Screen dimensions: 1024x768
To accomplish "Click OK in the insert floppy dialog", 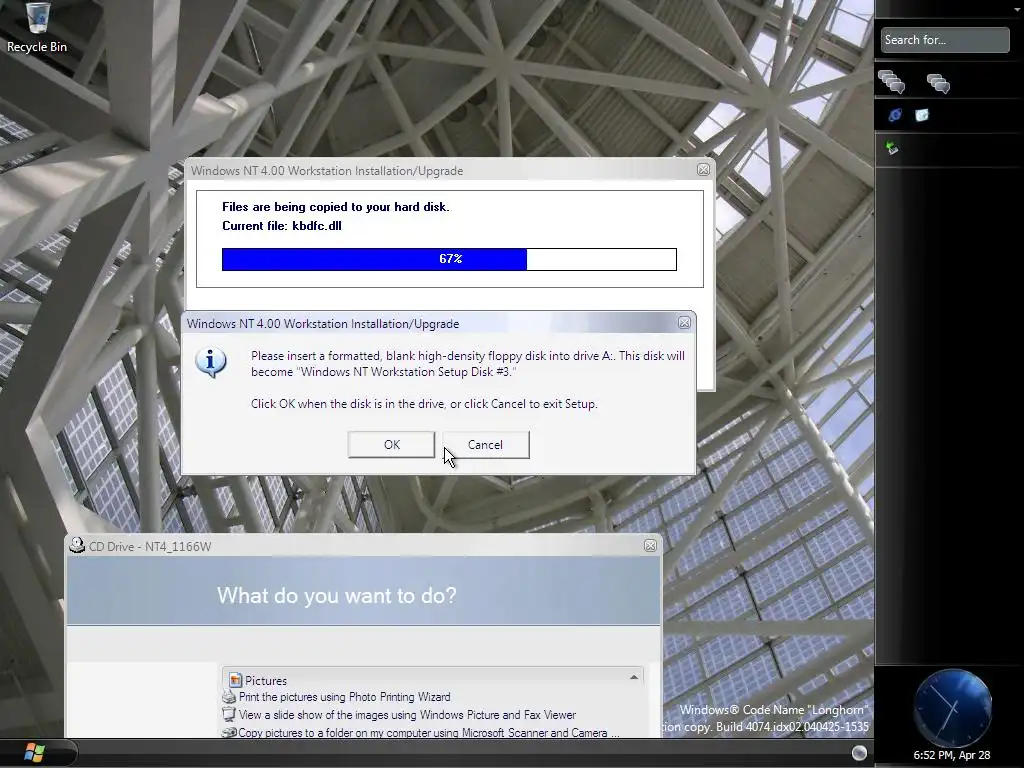I will (x=391, y=445).
